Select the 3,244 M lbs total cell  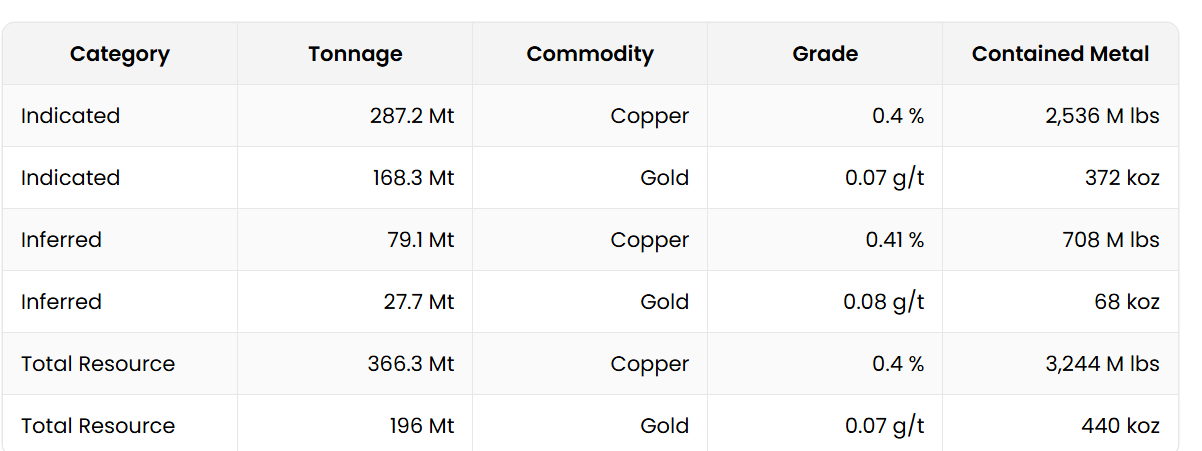pyautogui.click(x=1102, y=364)
